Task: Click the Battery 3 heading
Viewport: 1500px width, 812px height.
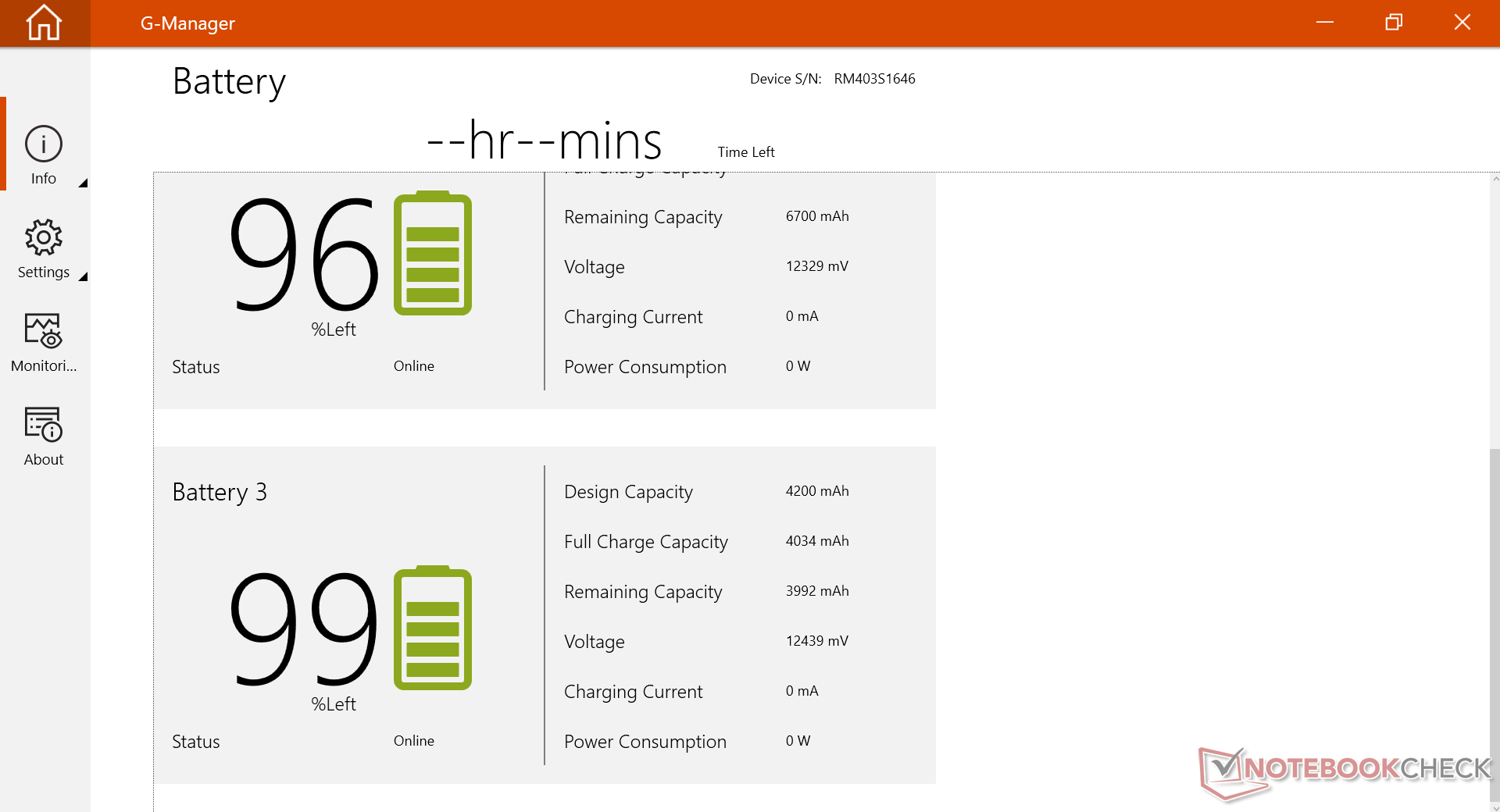Action: pyautogui.click(x=220, y=492)
